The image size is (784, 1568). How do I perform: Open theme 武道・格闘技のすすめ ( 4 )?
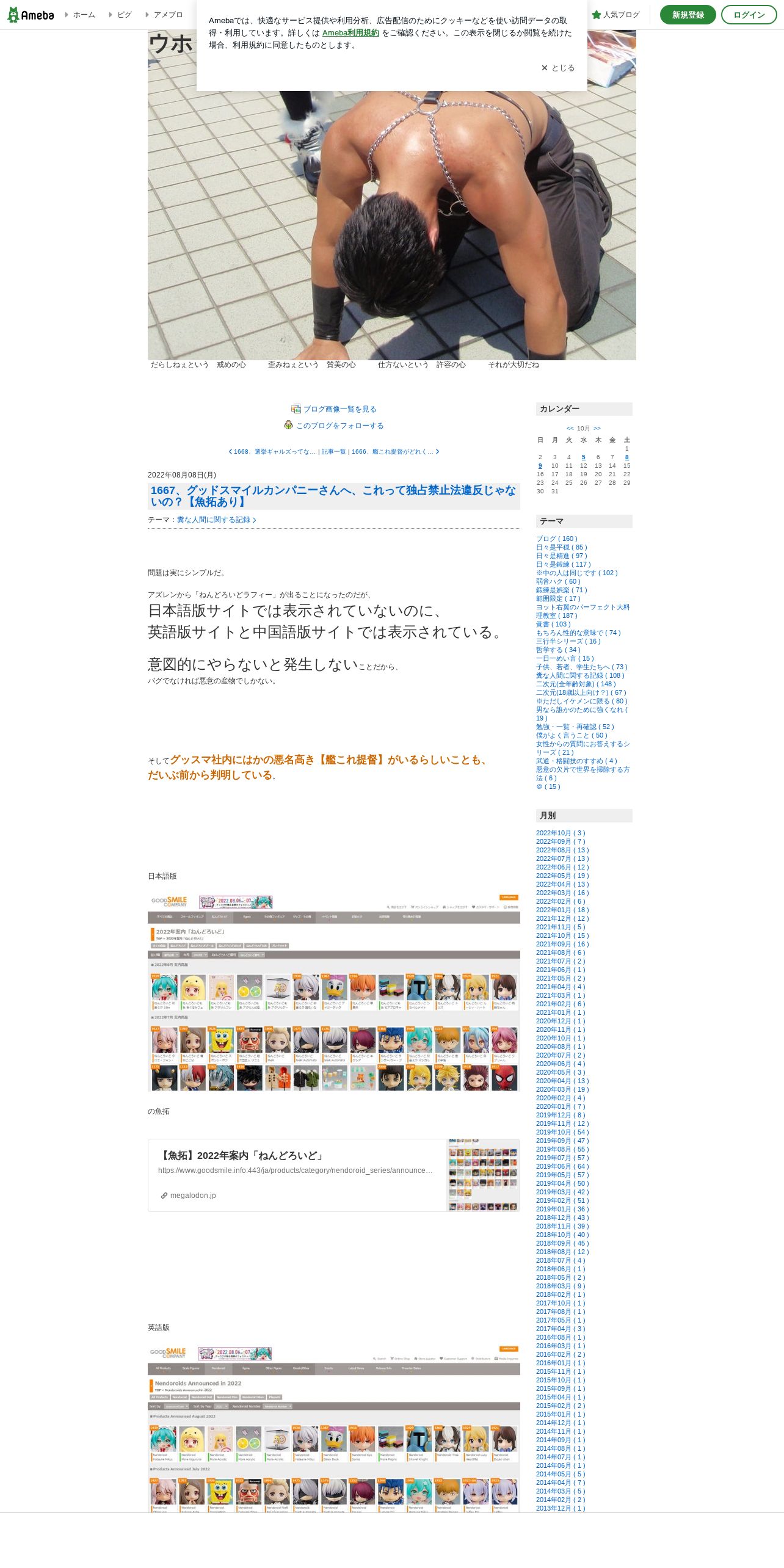(x=576, y=761)
